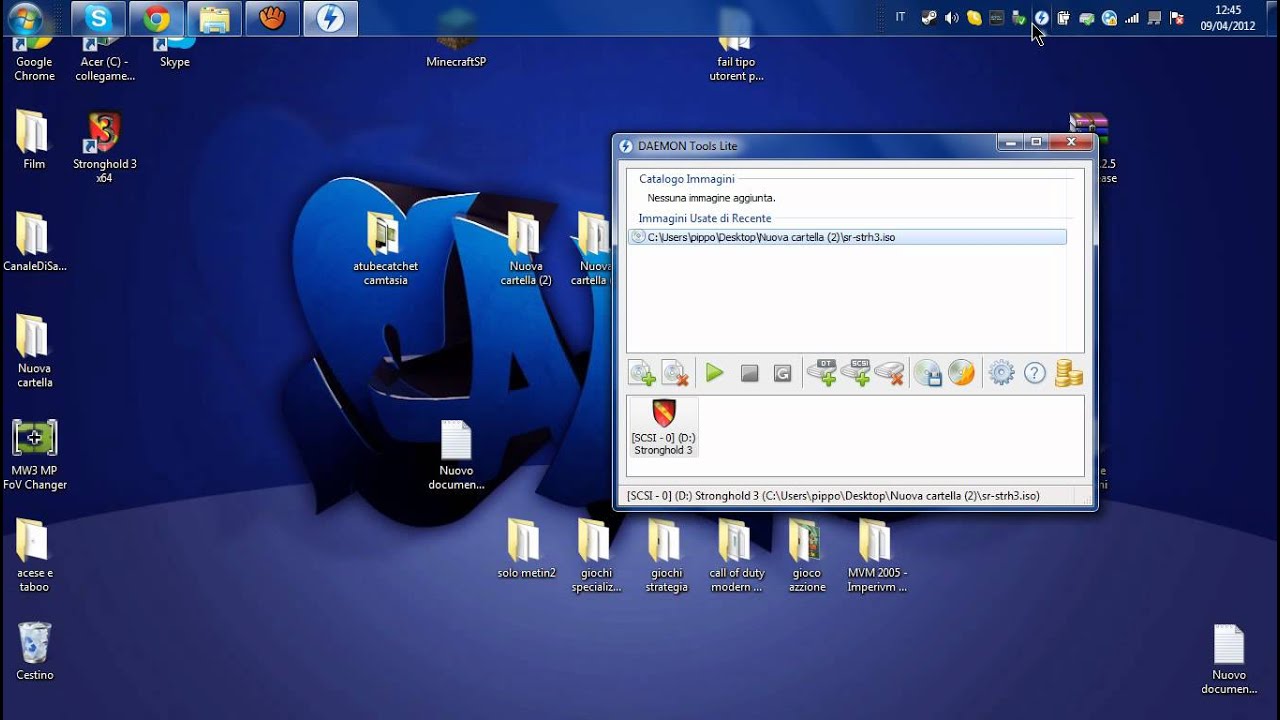Screen dimensions: 1280x720
Task: Minimize the DAEMON Tools Lite window
Action: point(1010,143)
